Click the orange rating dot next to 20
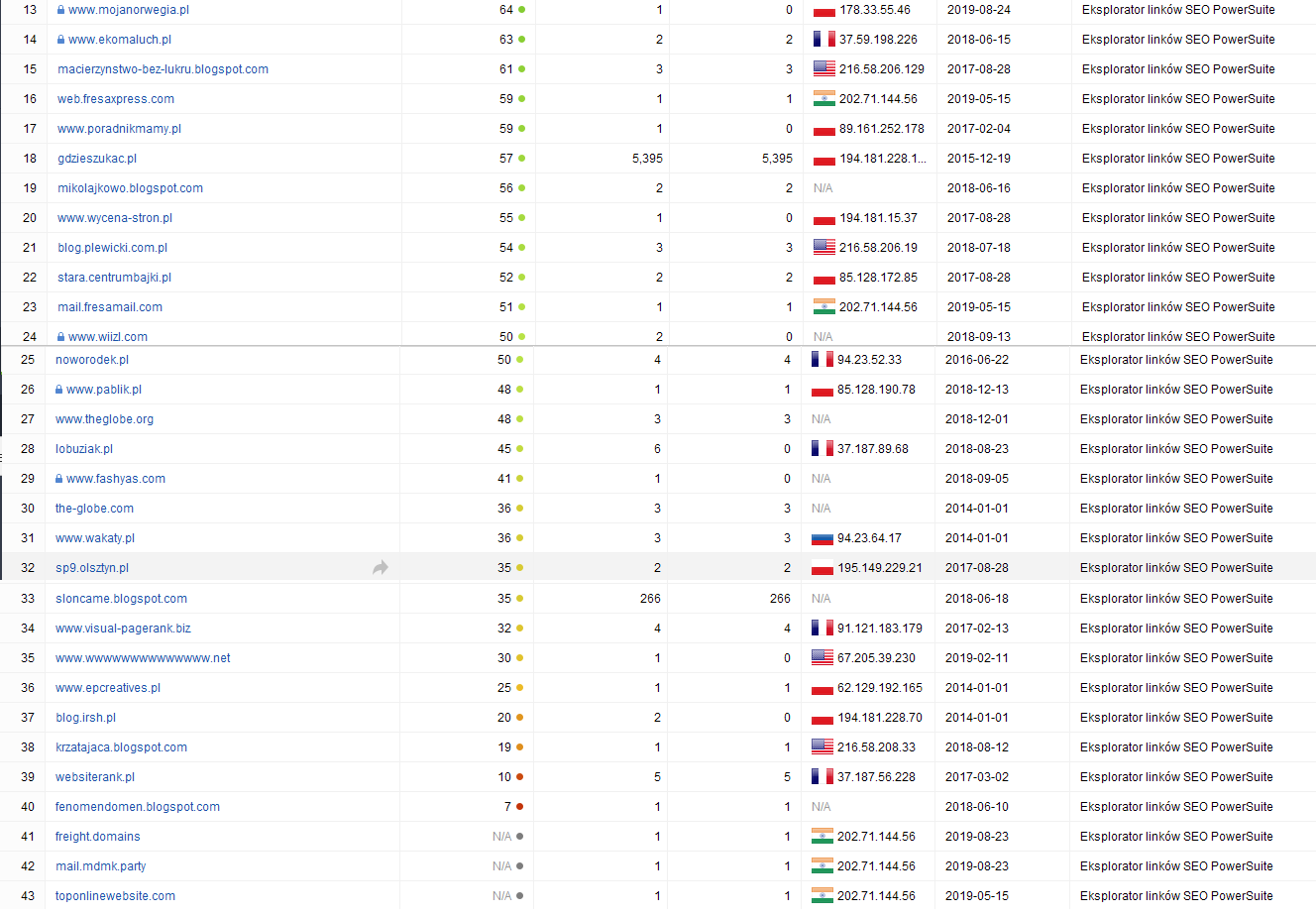This screenshot has width=1316, height=916. coord(520,718)
